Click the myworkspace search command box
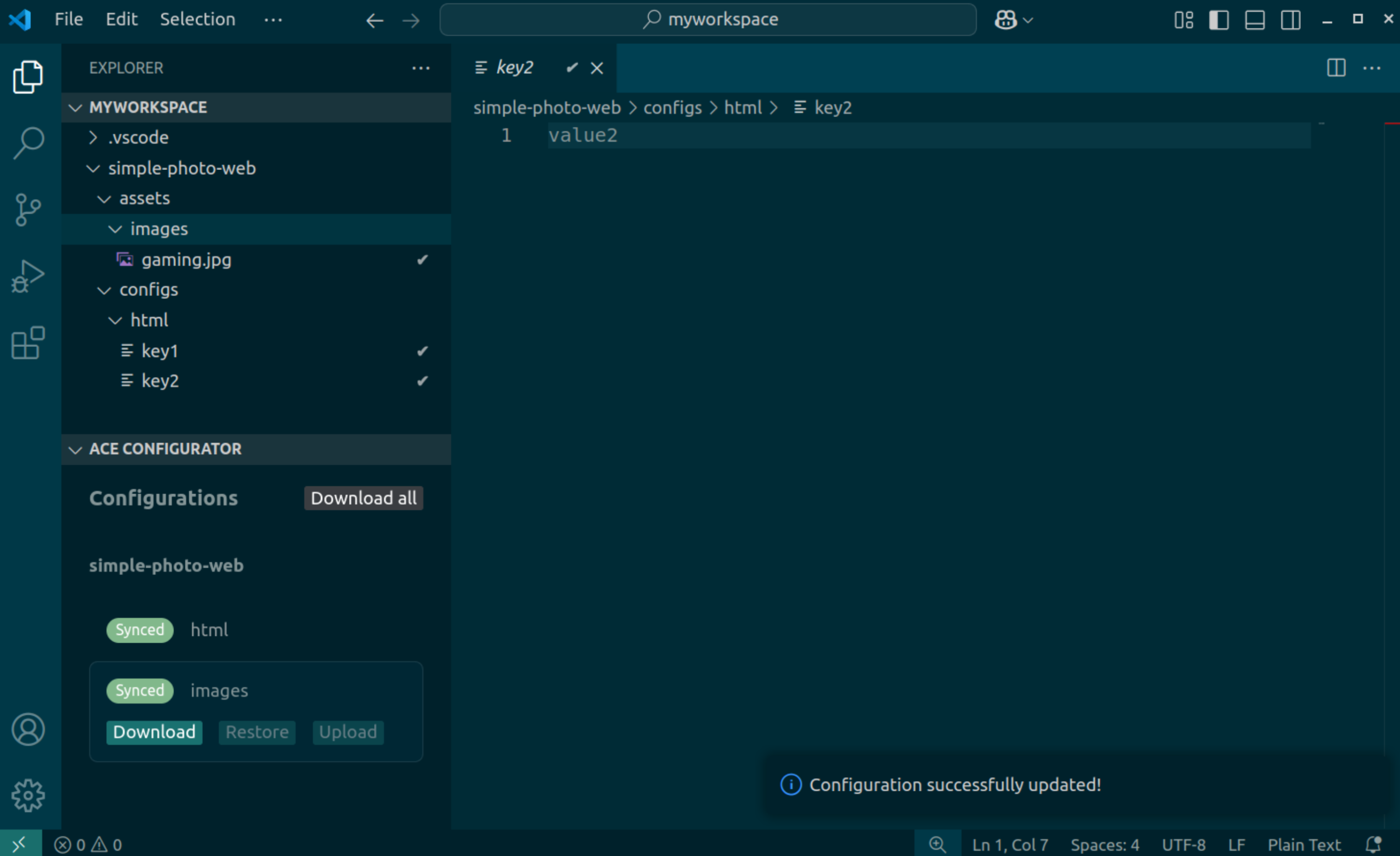The width and height of the screenshot is (1400, 856). tap(708, 20)
